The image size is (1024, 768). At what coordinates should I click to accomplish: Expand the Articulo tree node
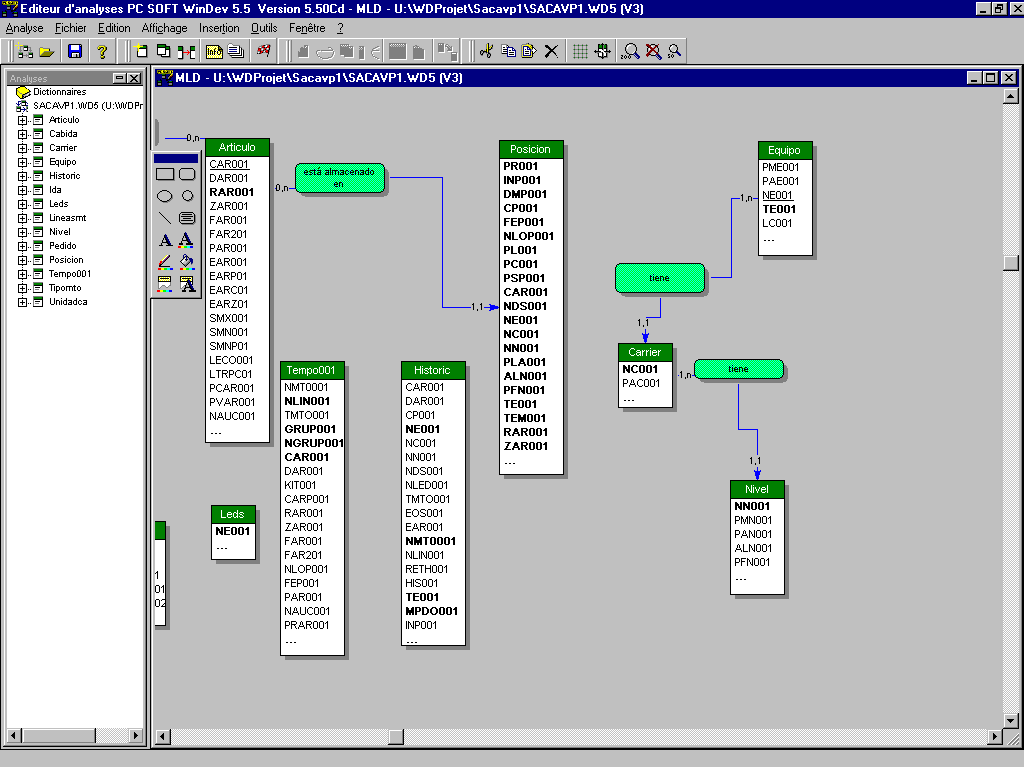pos(22,120)
